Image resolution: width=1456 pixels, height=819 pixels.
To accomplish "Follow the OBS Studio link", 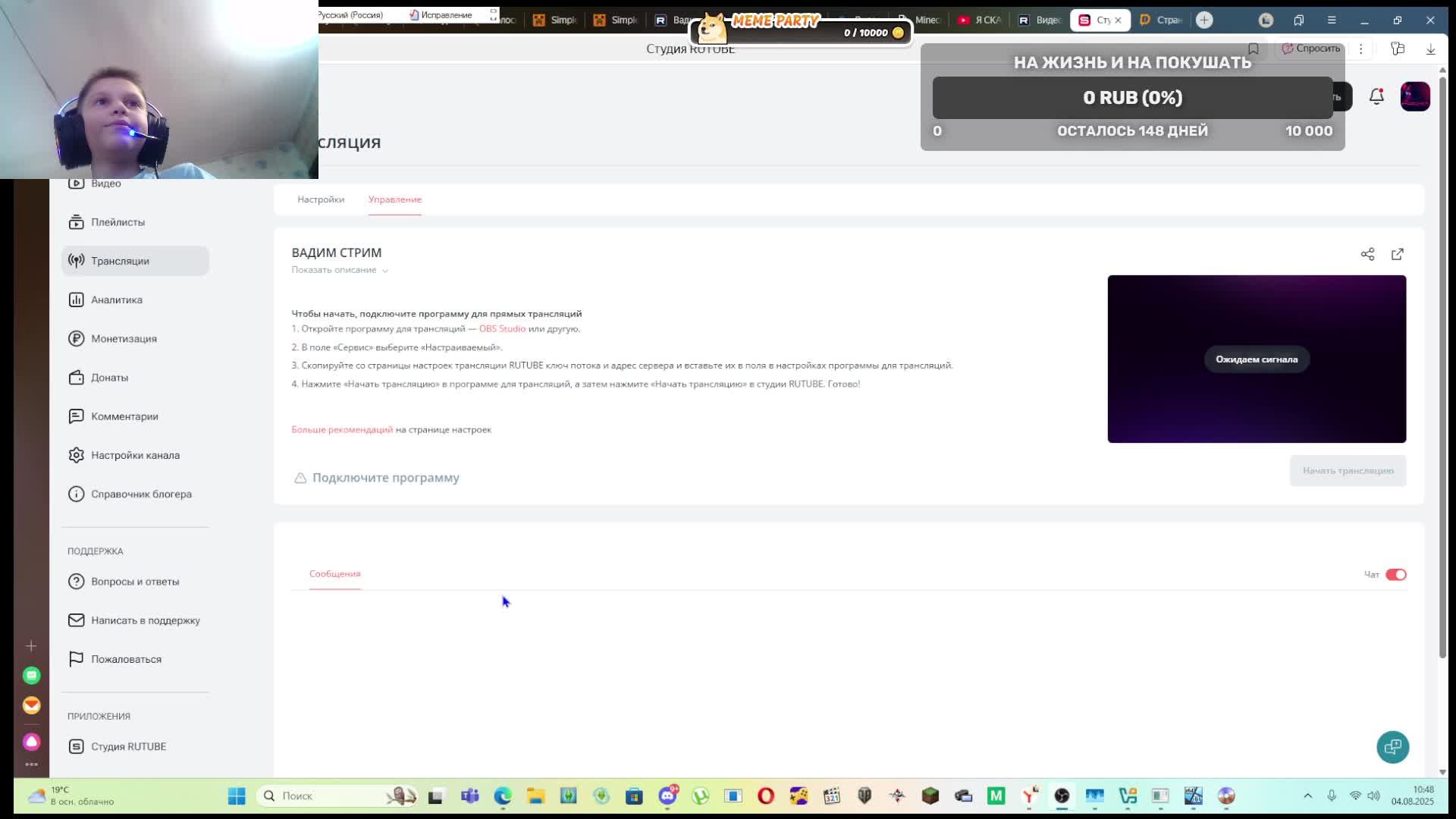I will [502, 328].
